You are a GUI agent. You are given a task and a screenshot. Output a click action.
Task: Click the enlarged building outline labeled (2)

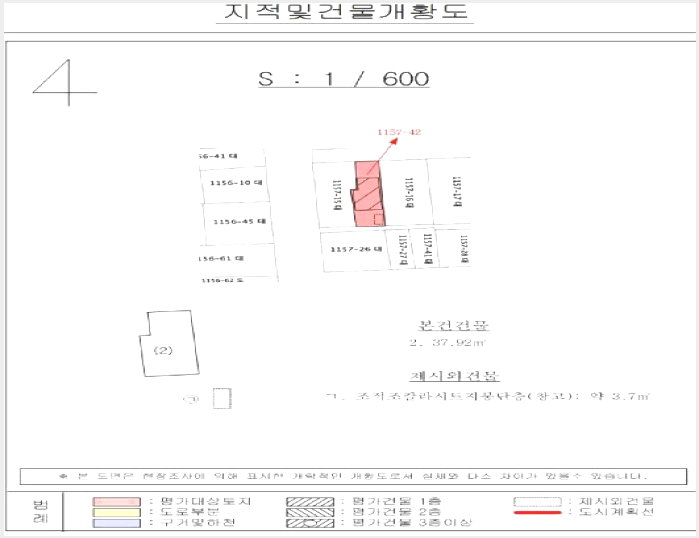coord(169,343)
